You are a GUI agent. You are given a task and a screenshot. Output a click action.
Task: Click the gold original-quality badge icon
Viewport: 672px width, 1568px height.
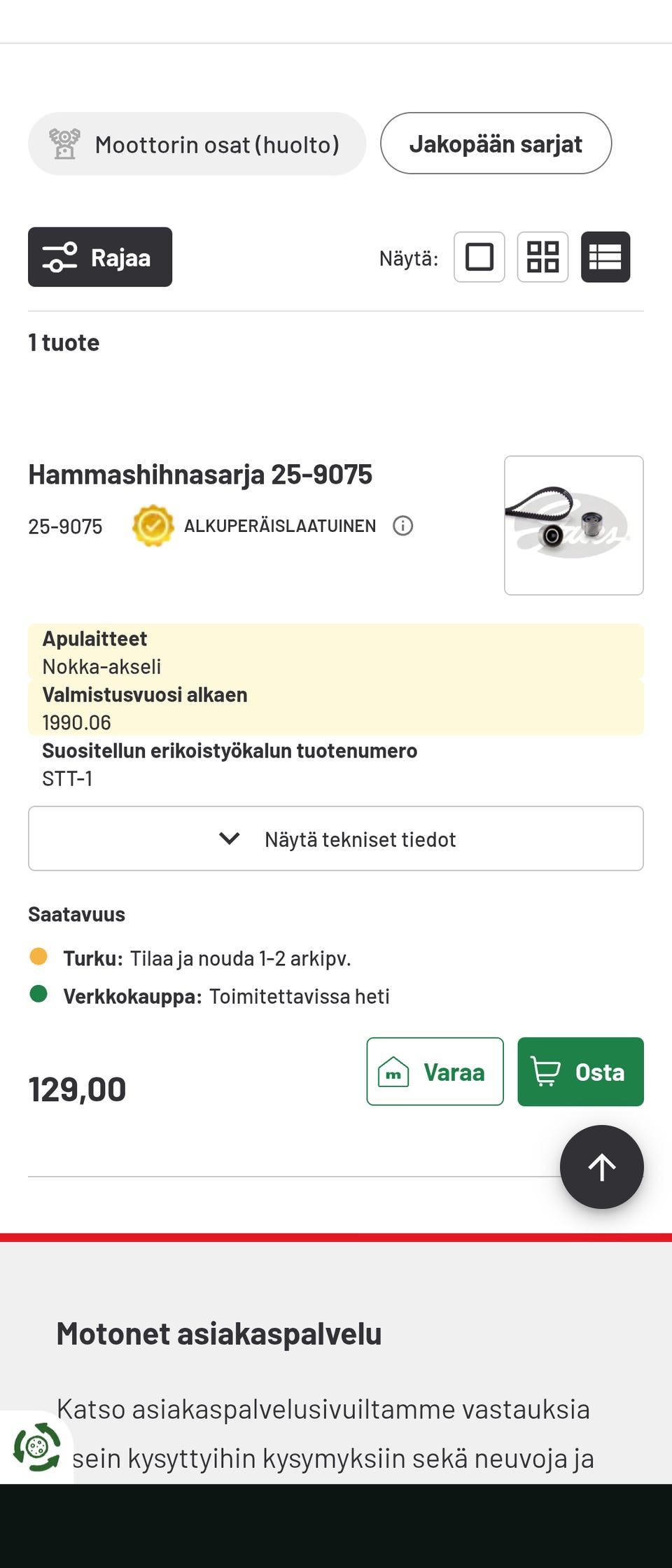[153, 526]
